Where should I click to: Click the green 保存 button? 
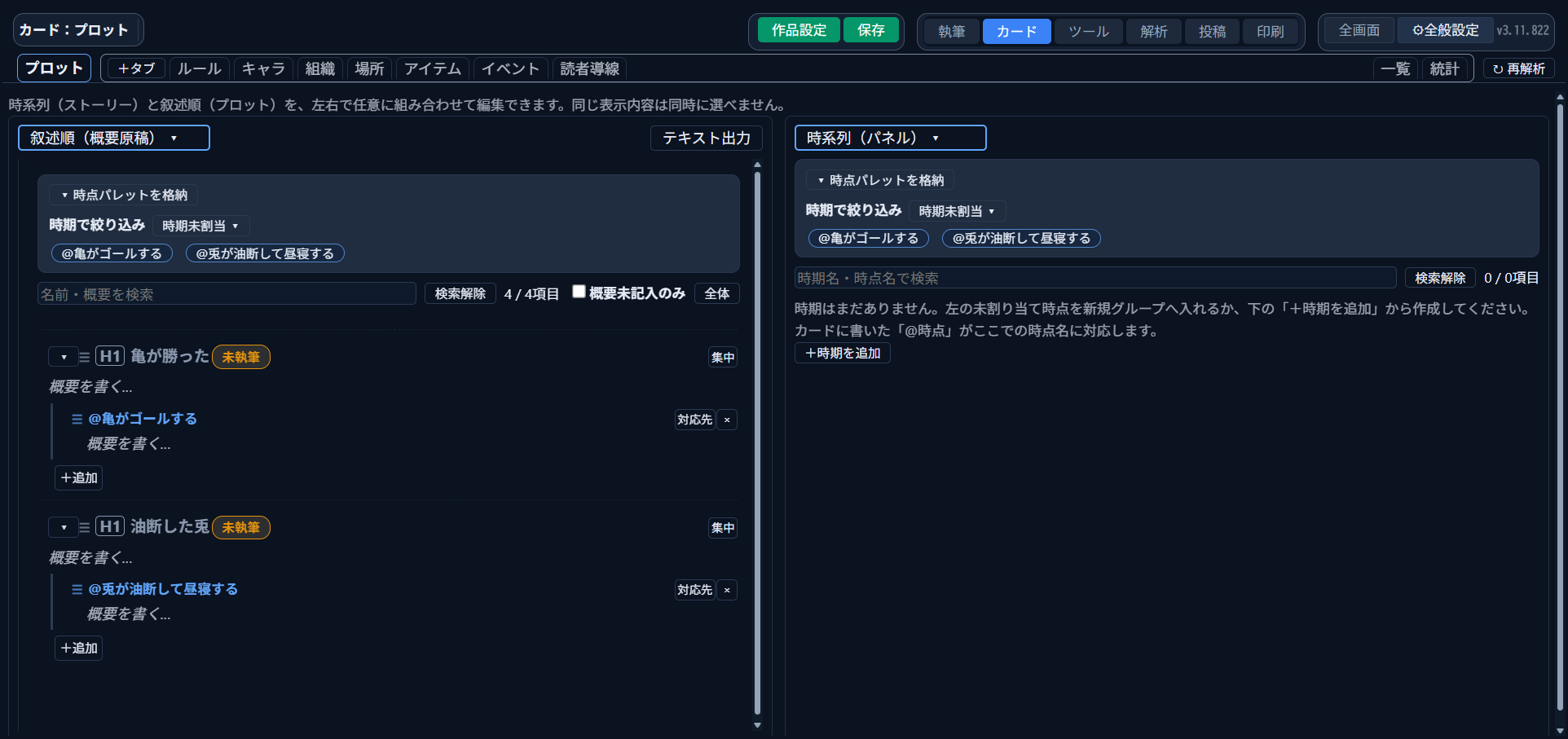click(x=871, y=30)
